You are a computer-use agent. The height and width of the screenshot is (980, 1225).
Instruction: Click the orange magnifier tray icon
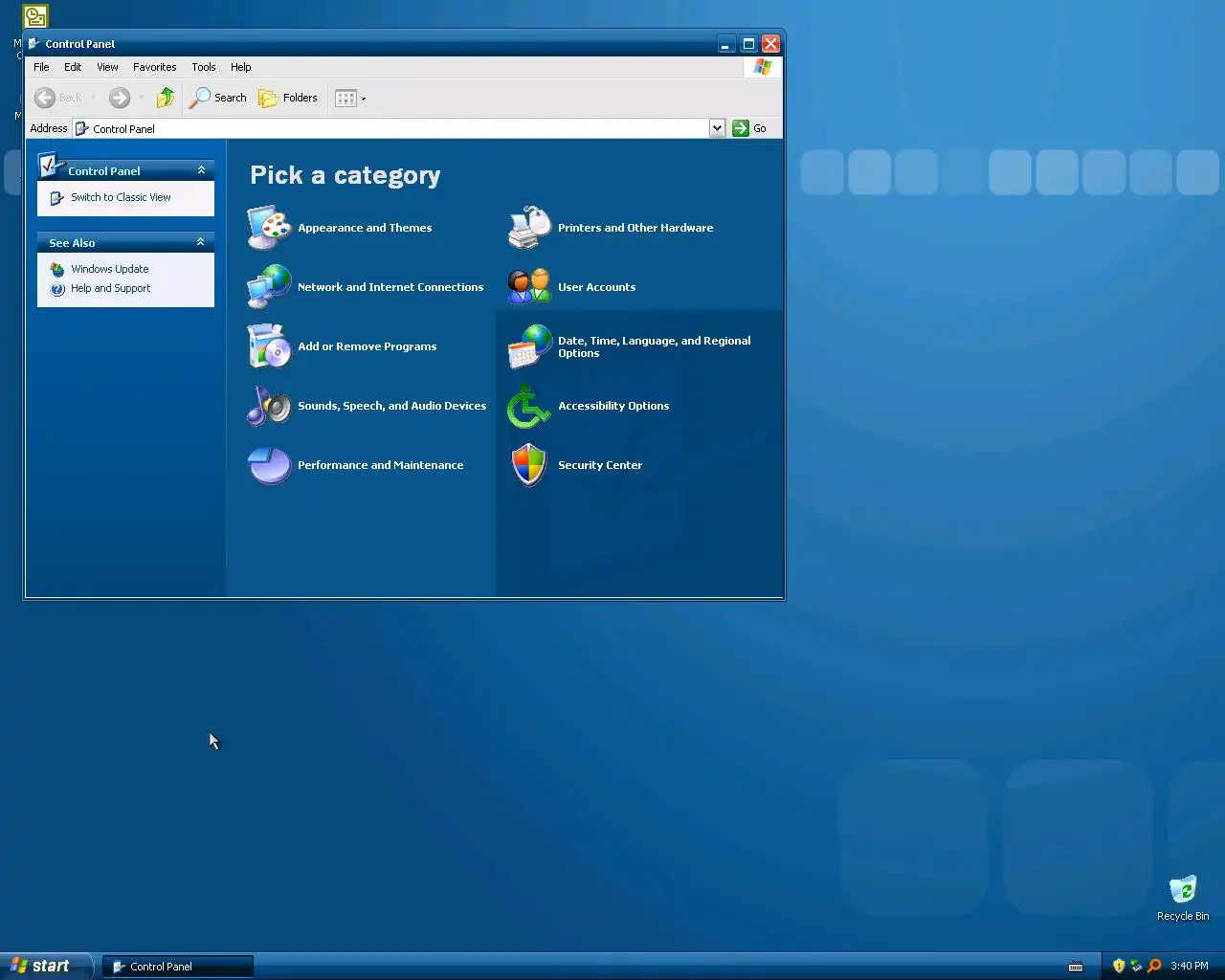pyautogui.click(x=1154, y=966)
